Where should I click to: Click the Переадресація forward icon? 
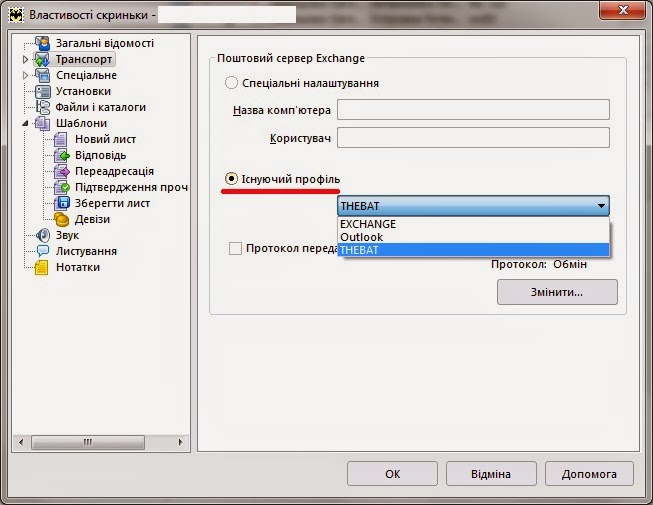[61, 171]
